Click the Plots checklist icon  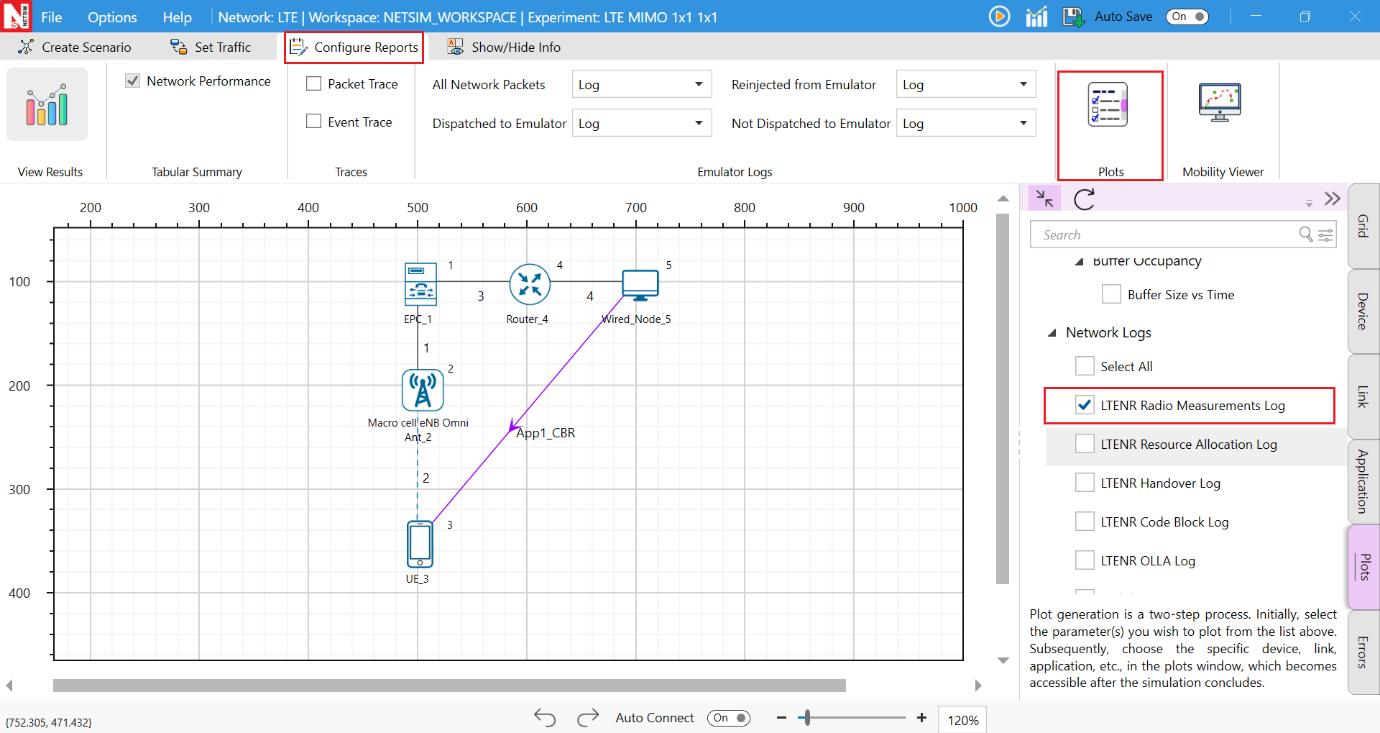tap(1108, 105)
